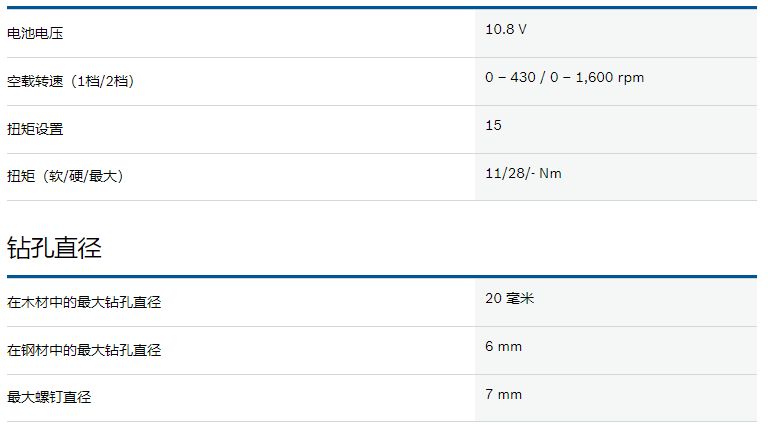Click the torque setting value 15
768x425 pixels.
(x=493, y=125)
